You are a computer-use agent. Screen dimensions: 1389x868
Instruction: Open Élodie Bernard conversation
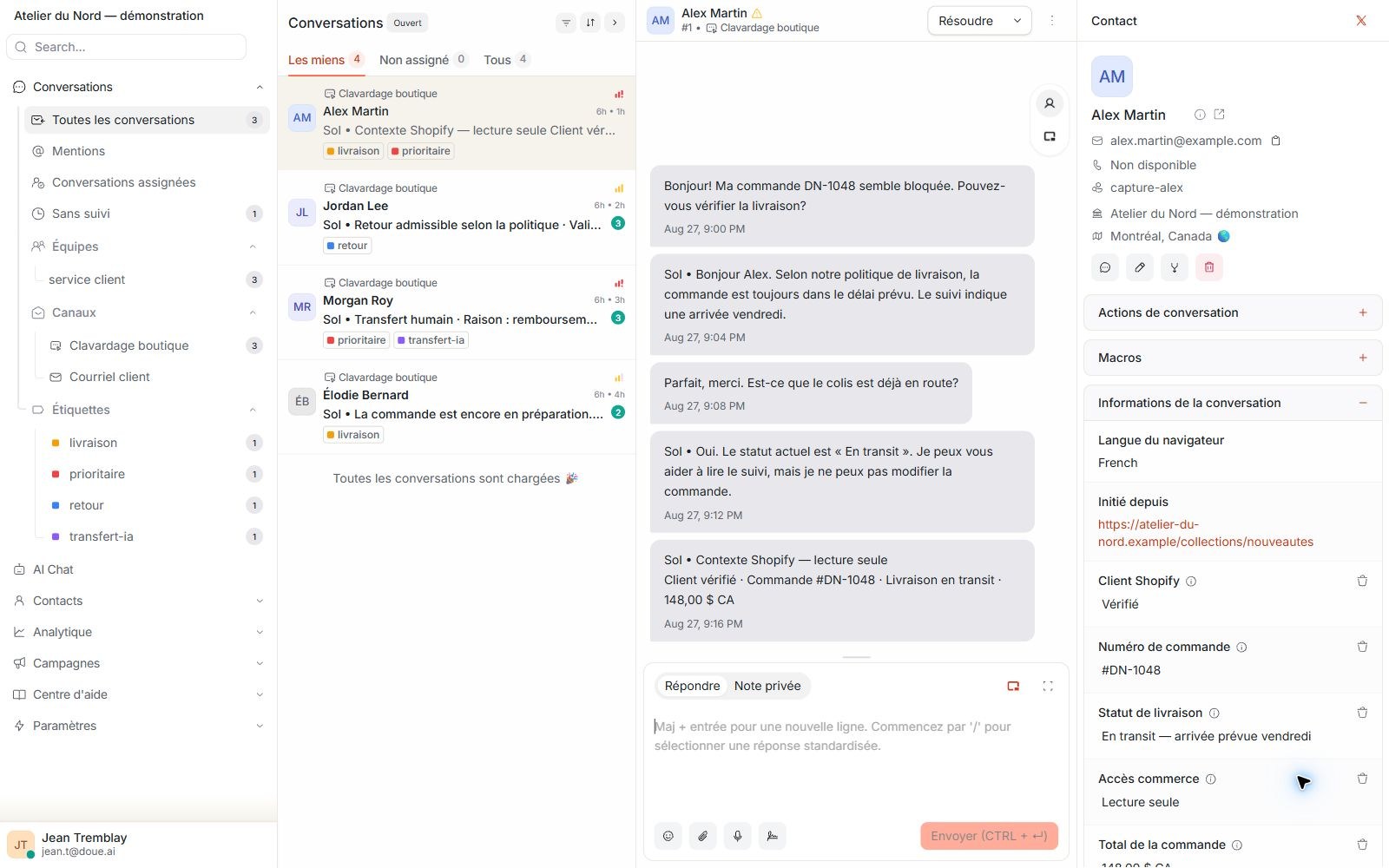457,407
